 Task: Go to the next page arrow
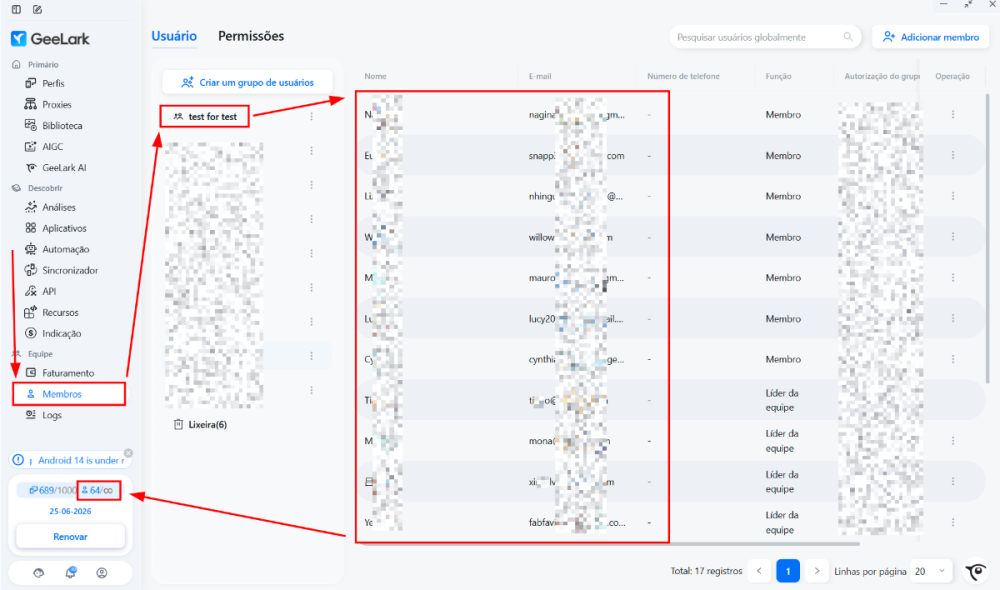click(x=816, y=571)
